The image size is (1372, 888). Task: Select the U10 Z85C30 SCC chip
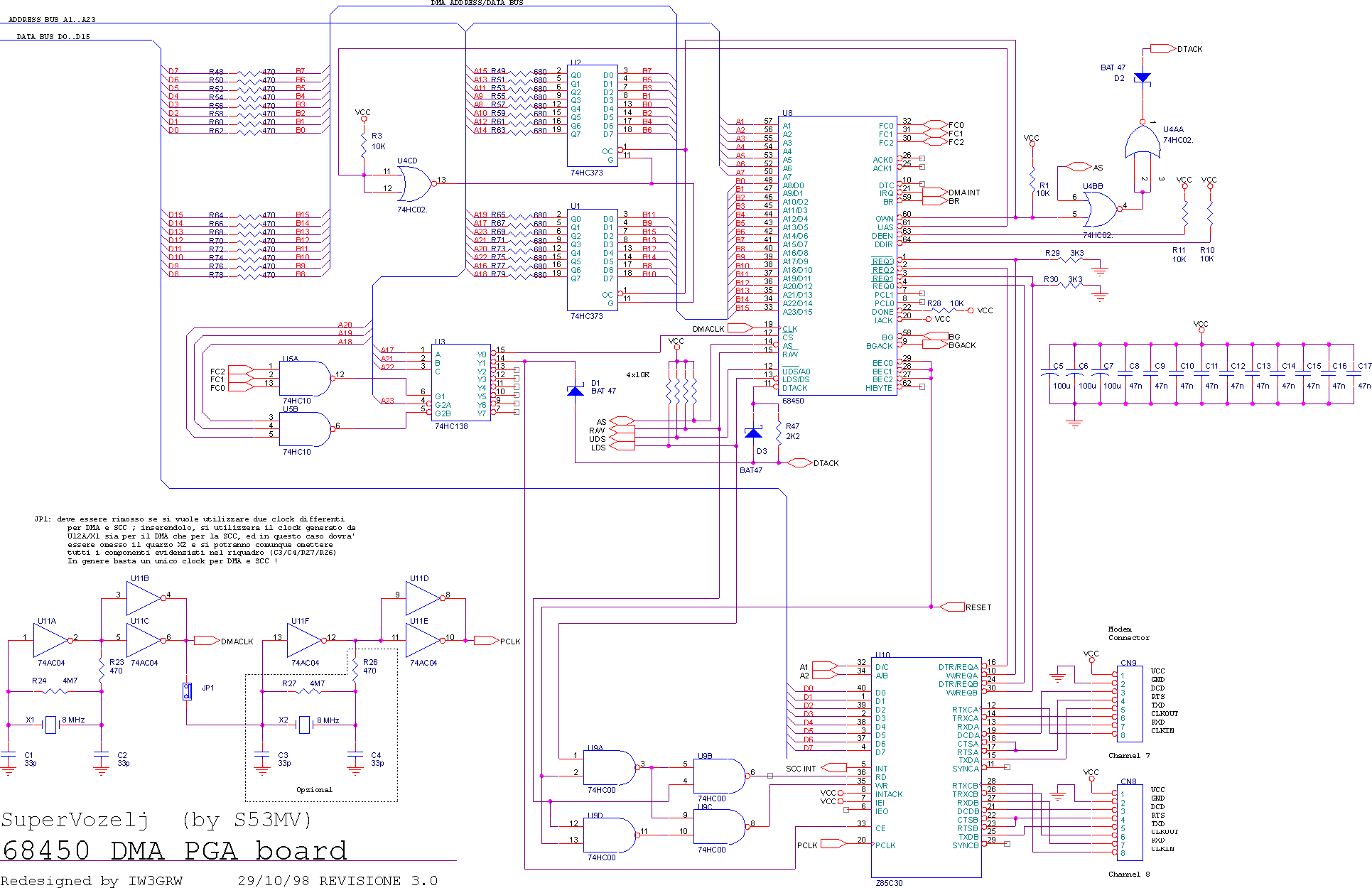pos(926,767)
